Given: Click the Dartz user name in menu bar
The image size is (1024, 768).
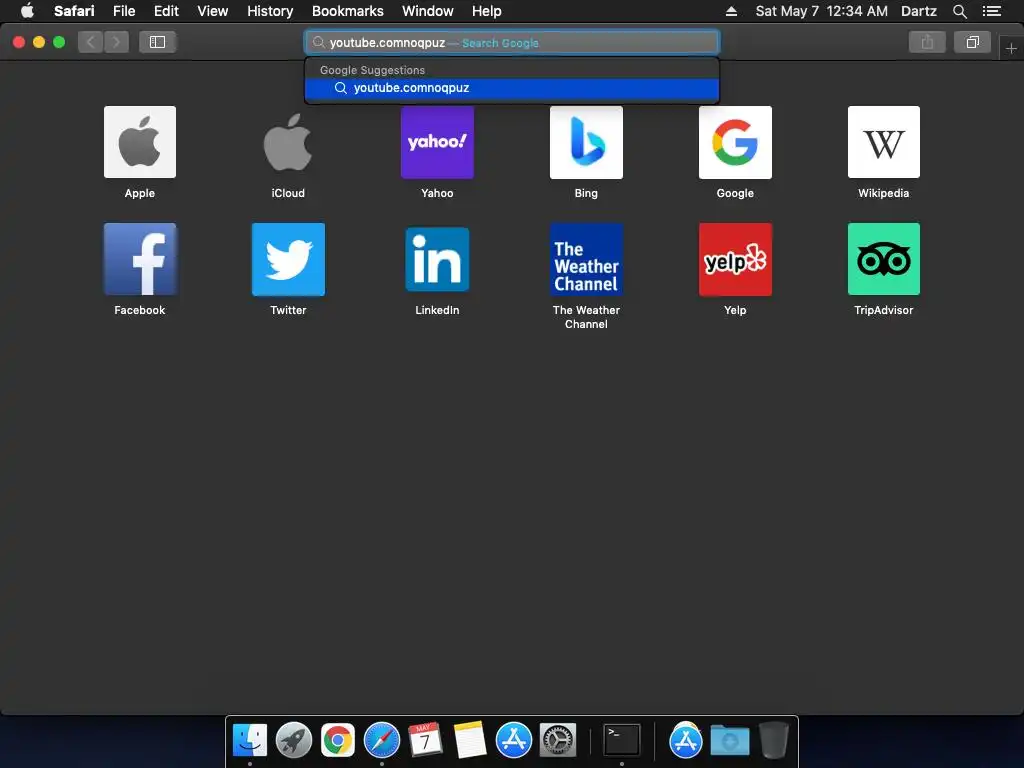Looking at the screenshot, I should coord(919,11).
